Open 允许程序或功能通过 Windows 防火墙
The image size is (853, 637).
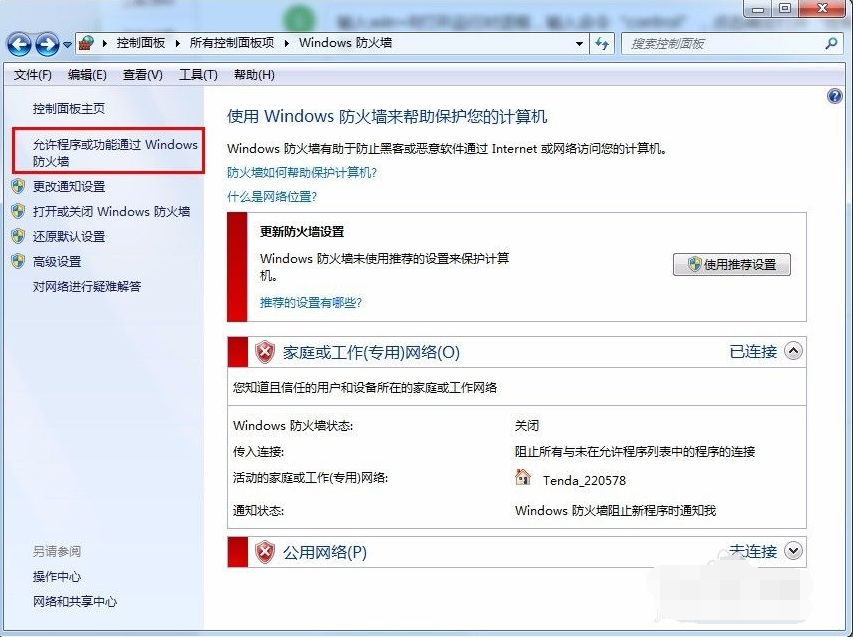(x=115, y=152)
